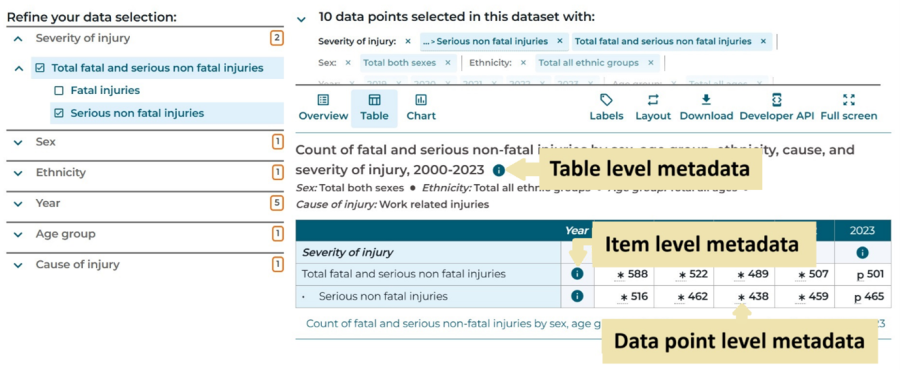This screenshot has width=900, height=370.
Task: Remove the Total both sexes chip
Action: [x=448, y=63]
